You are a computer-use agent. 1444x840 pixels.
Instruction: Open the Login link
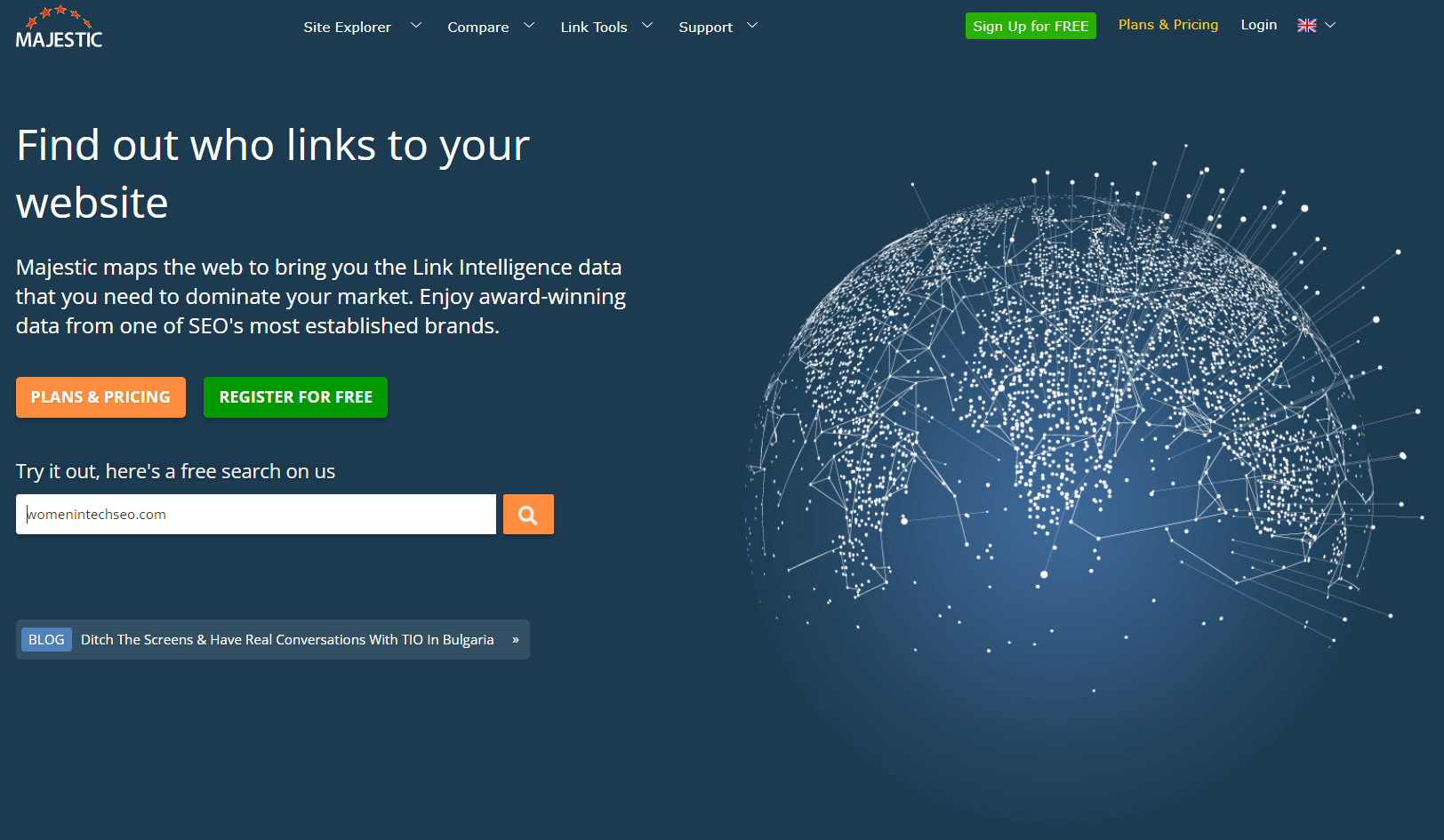click(x=1258, y=25)
